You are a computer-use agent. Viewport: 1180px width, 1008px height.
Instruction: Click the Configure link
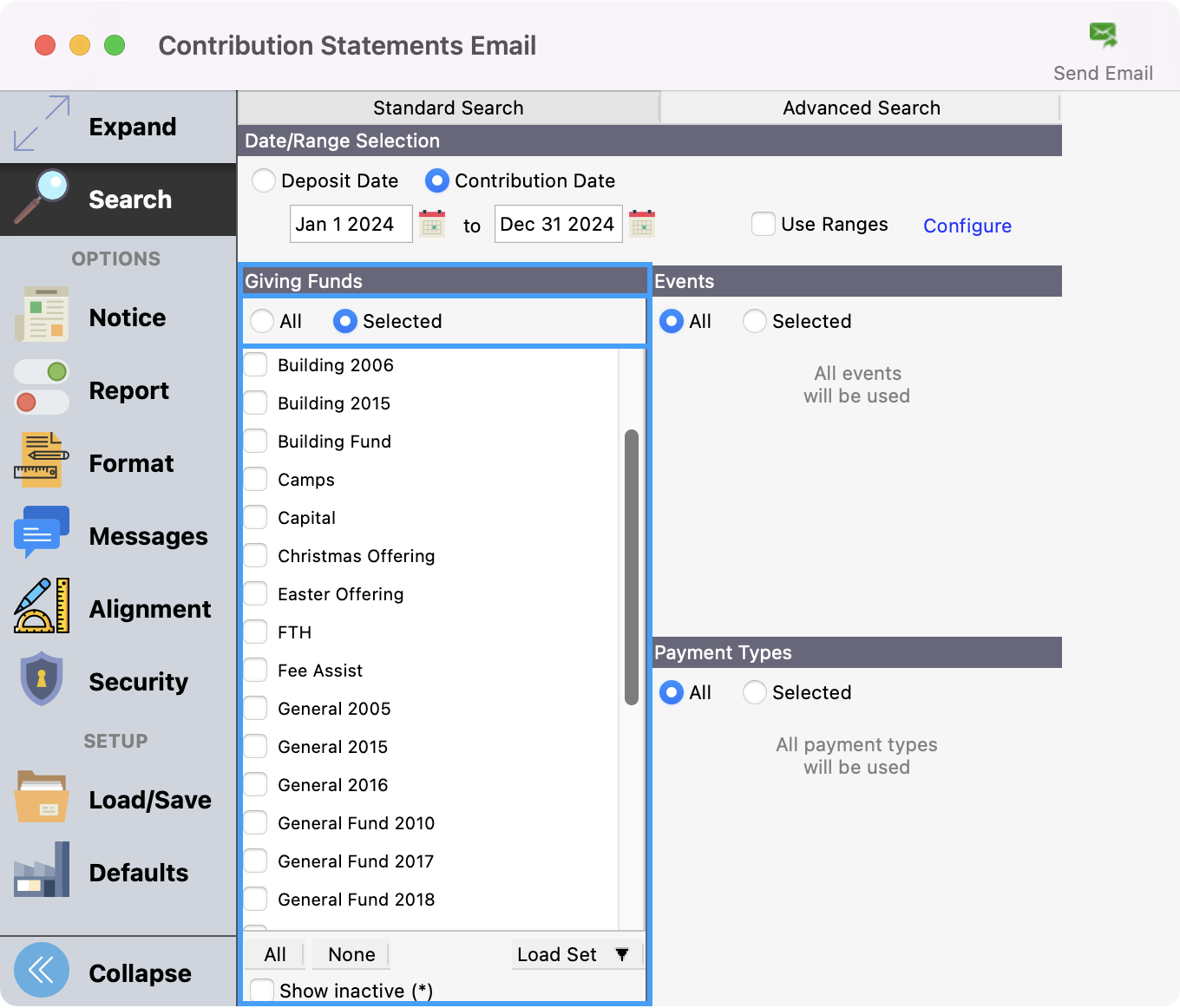point(967,226)
